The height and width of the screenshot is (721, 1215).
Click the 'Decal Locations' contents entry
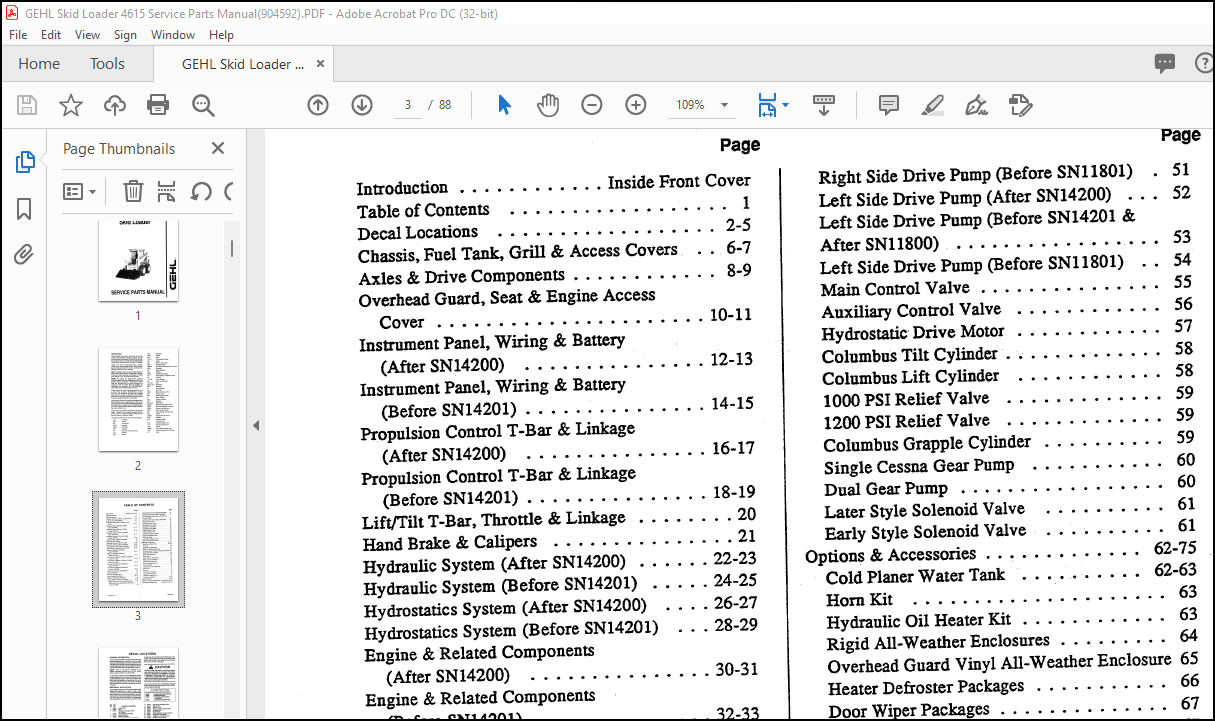418,233
